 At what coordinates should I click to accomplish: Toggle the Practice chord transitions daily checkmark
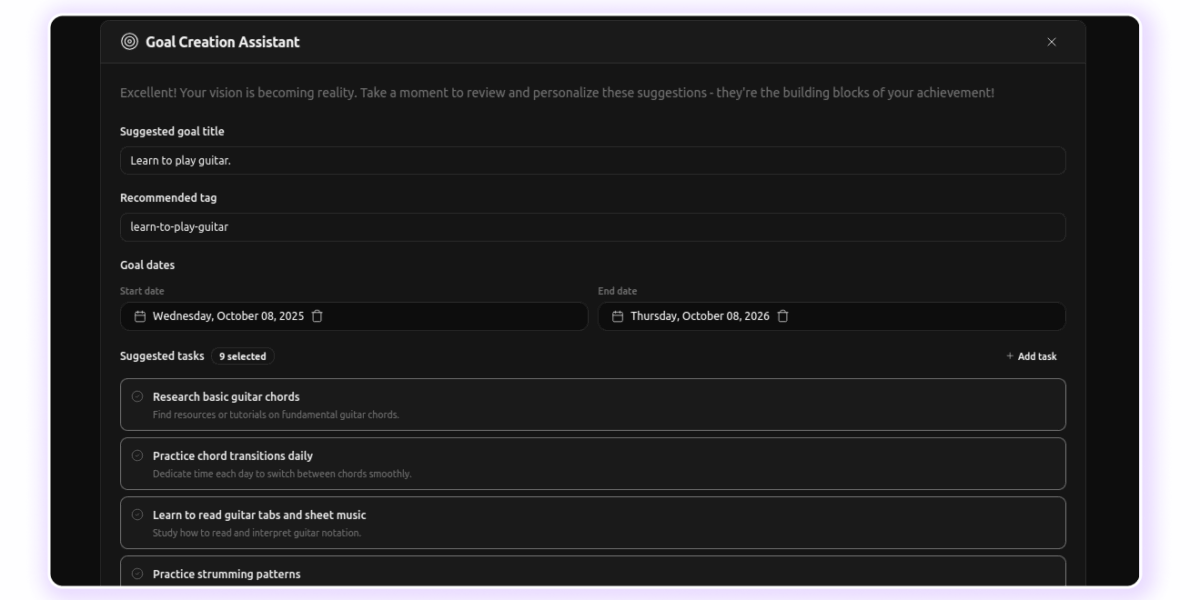coord(138,456)
